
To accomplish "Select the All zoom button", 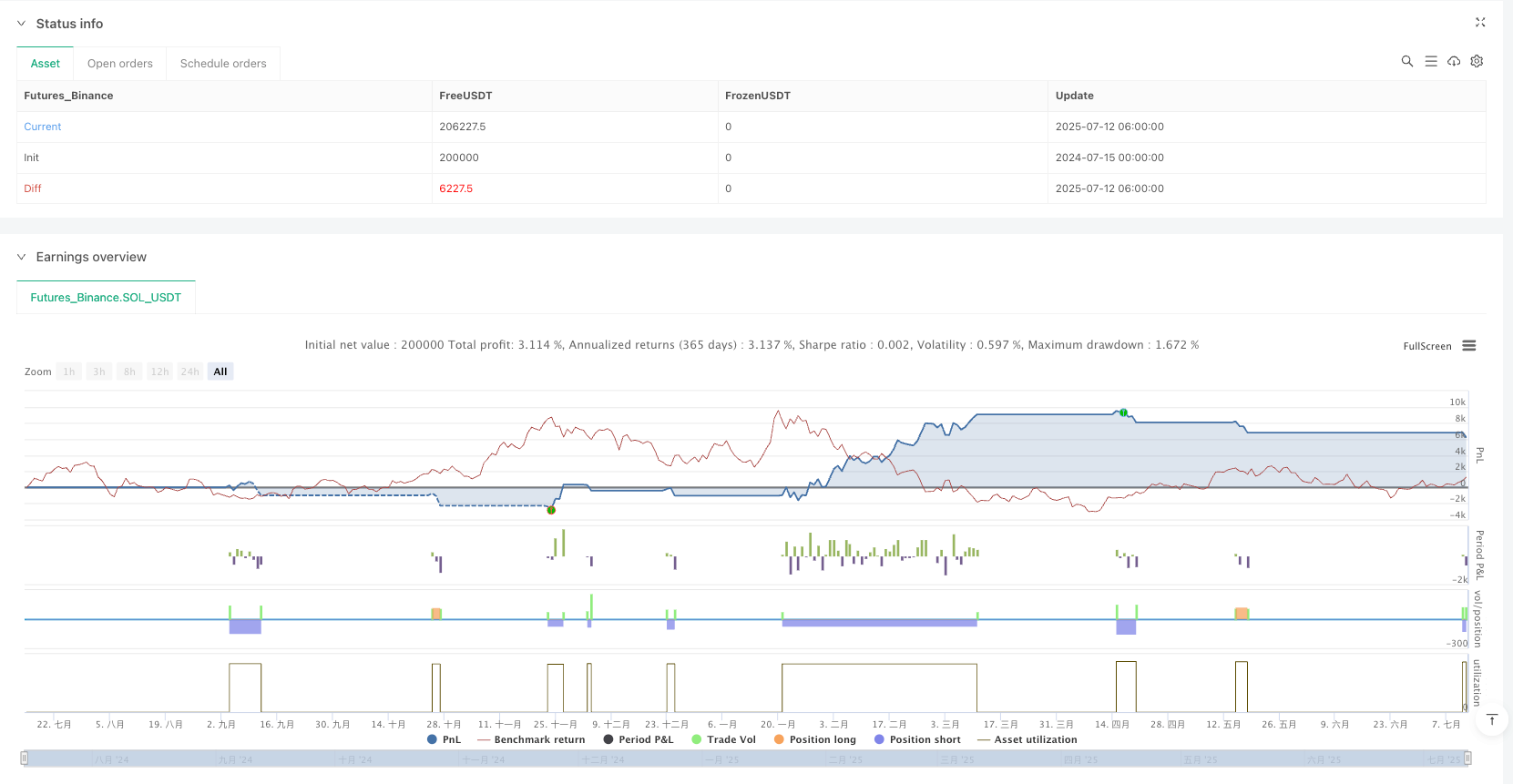I will tap(220, 372).
